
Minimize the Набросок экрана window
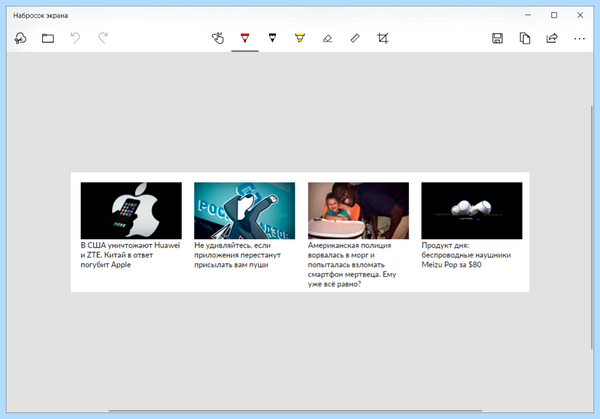[x=528, y=15]
